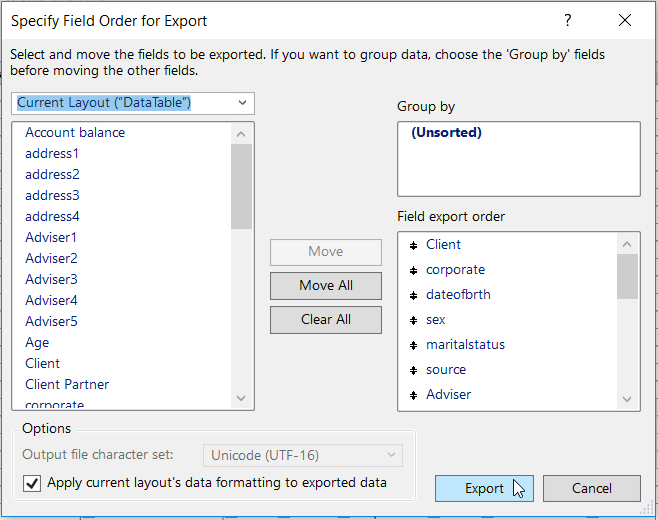Click the reorder handle icon beside sex
Viewport: 658px width, 520px height.
pyautogui.click(x=413, y=320)
